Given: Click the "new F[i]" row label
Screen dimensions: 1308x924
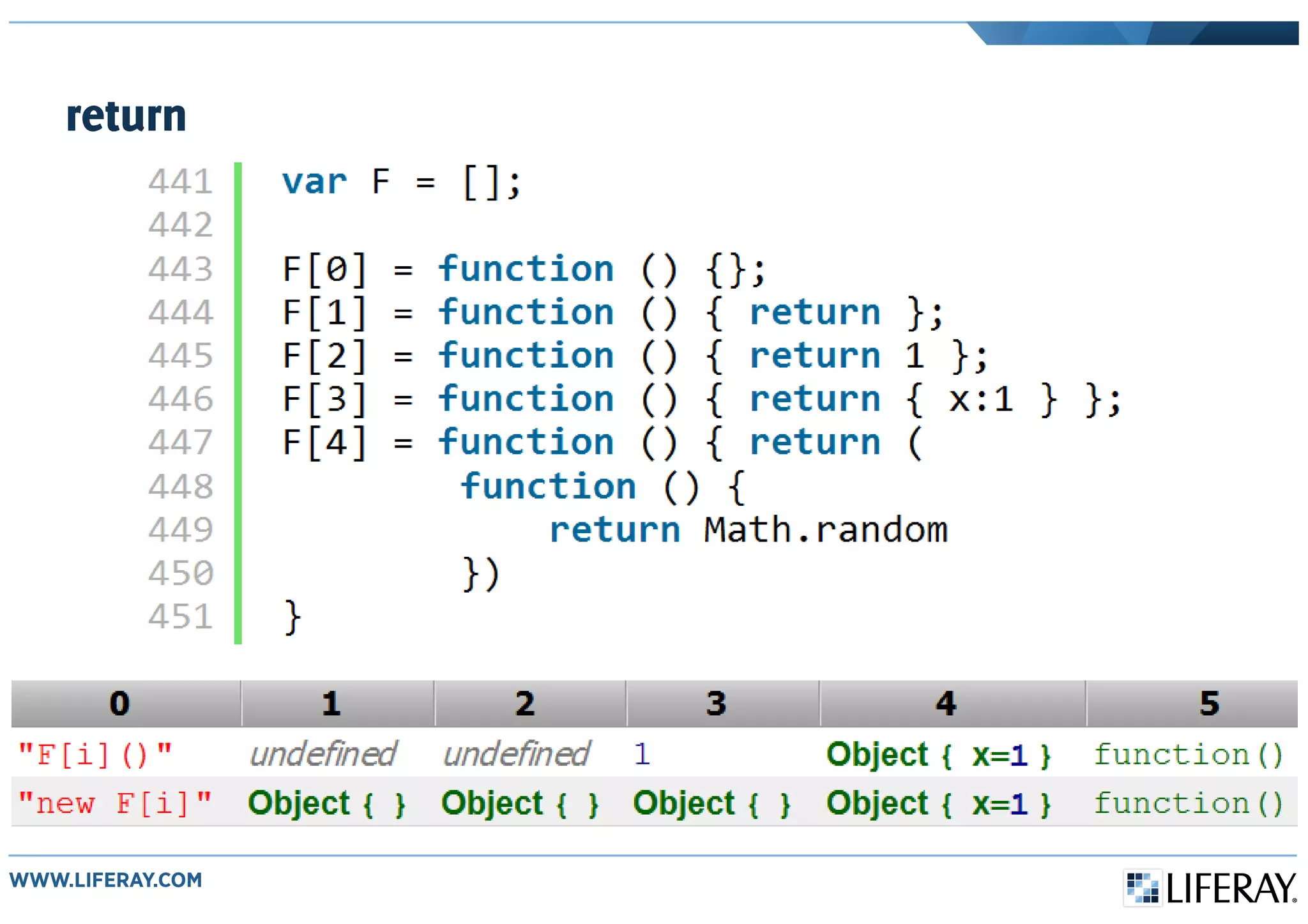Looking at the screenshot, I should coord(115,803).
